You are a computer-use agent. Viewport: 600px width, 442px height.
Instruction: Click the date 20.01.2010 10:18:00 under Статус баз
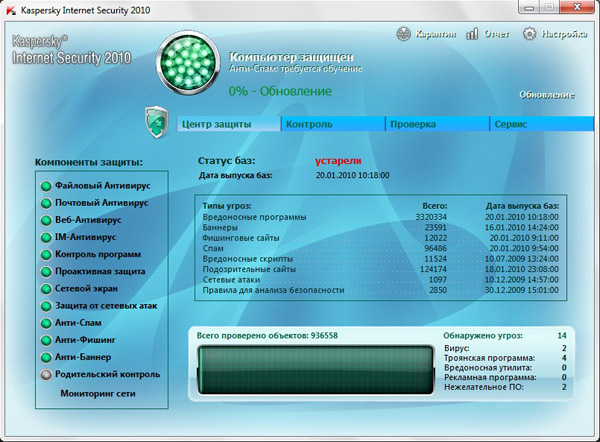click(x=353, y=175)
